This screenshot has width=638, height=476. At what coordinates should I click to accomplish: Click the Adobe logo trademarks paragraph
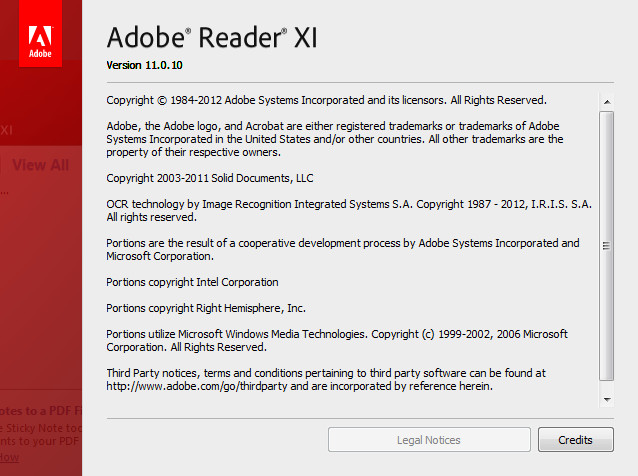[x=335, y=139]
